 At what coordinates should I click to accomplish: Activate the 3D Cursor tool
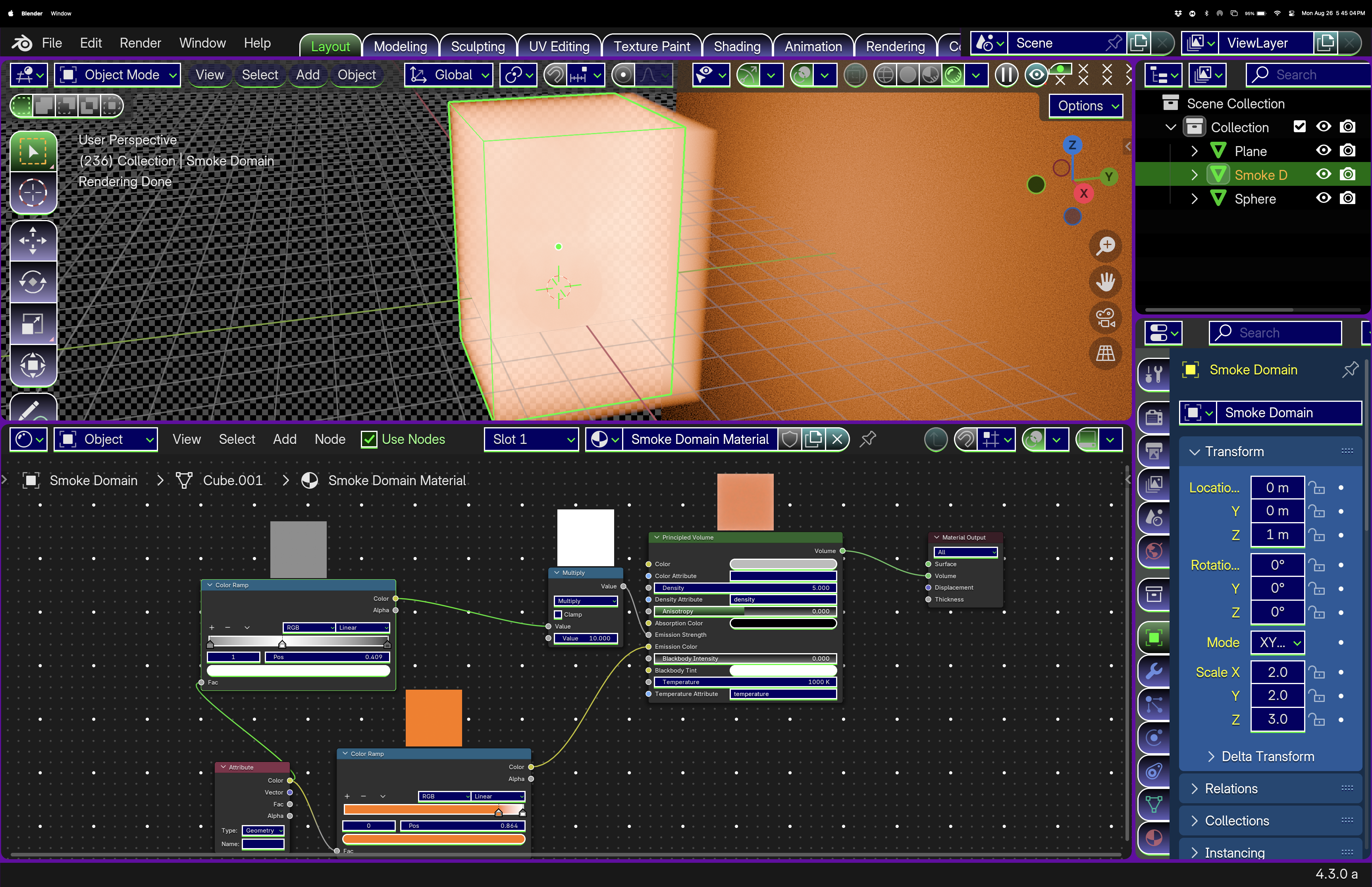coord(33,193)
